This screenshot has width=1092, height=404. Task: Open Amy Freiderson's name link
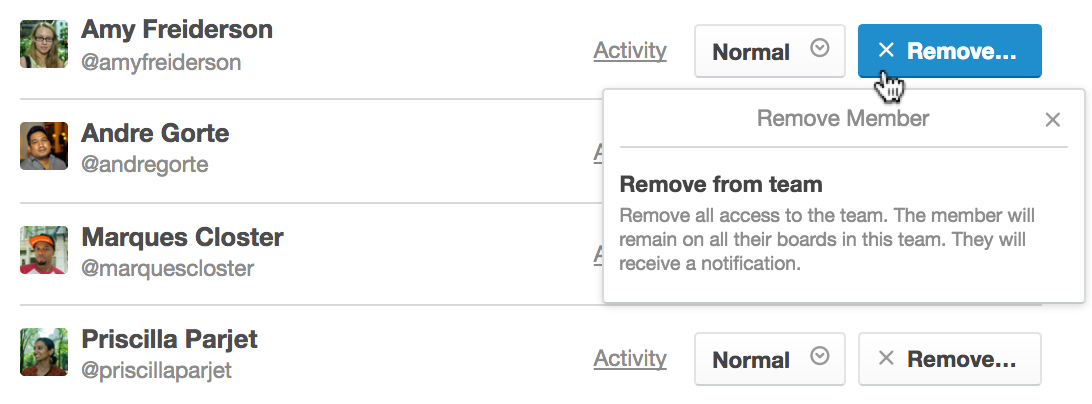click(x=177, y=29)
